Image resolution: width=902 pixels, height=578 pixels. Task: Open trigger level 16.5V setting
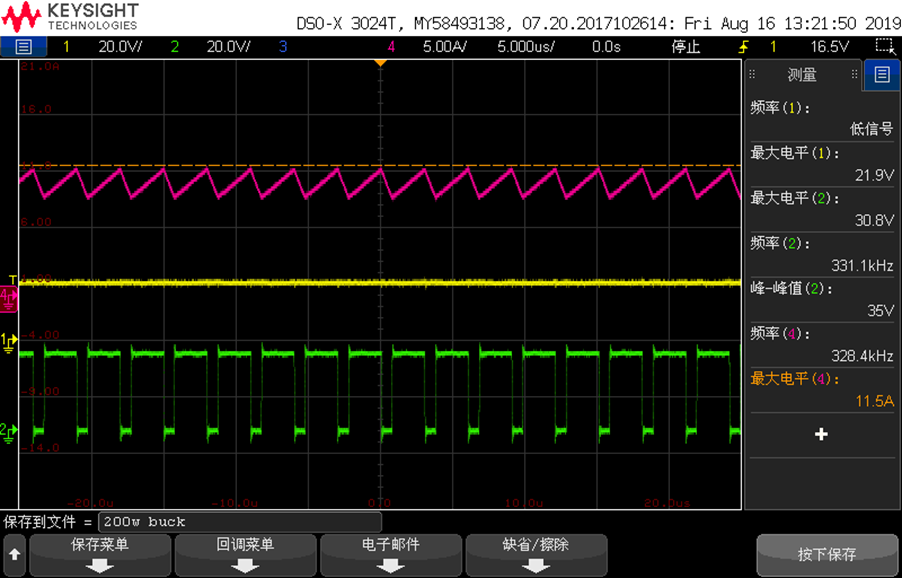tap(829, 47)
